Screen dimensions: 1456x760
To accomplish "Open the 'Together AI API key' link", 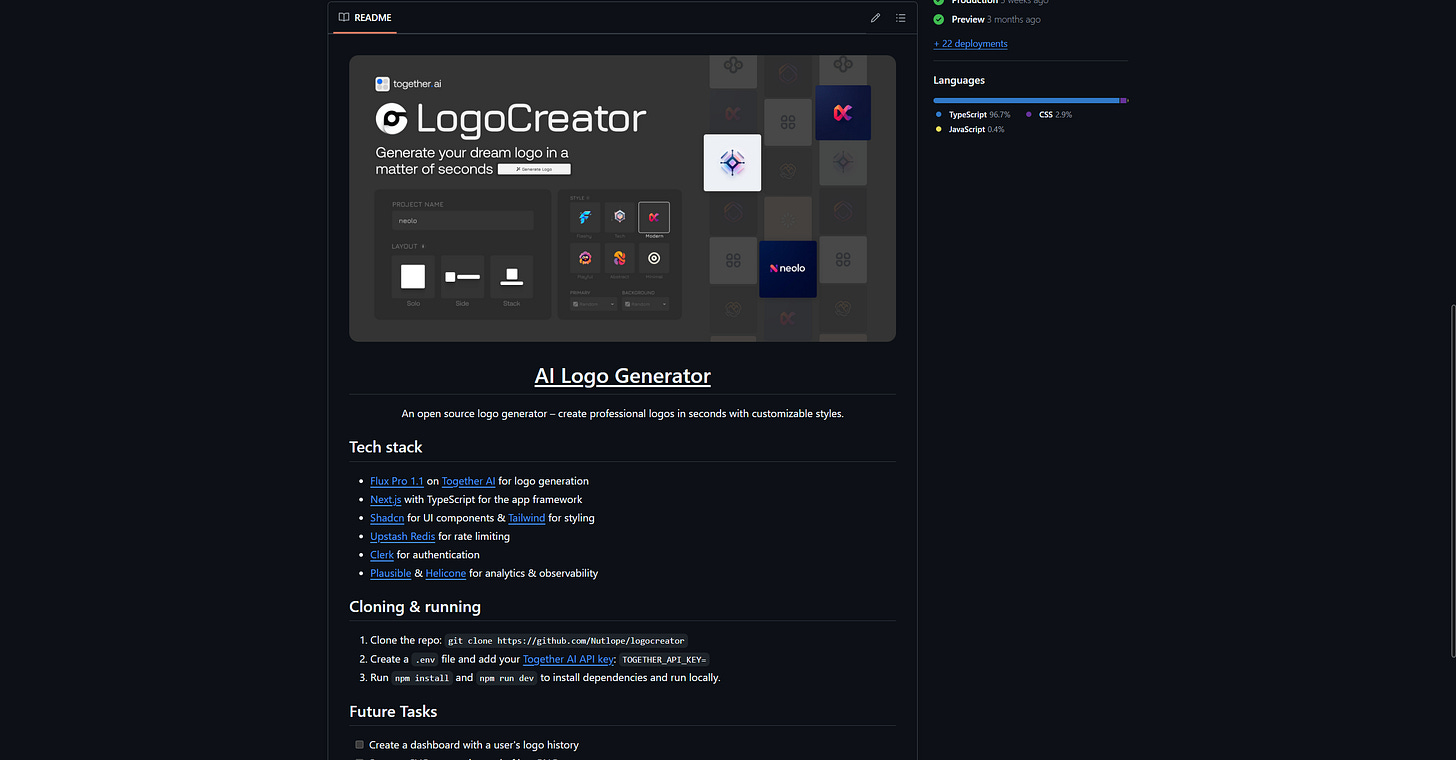I will (568, 659).
